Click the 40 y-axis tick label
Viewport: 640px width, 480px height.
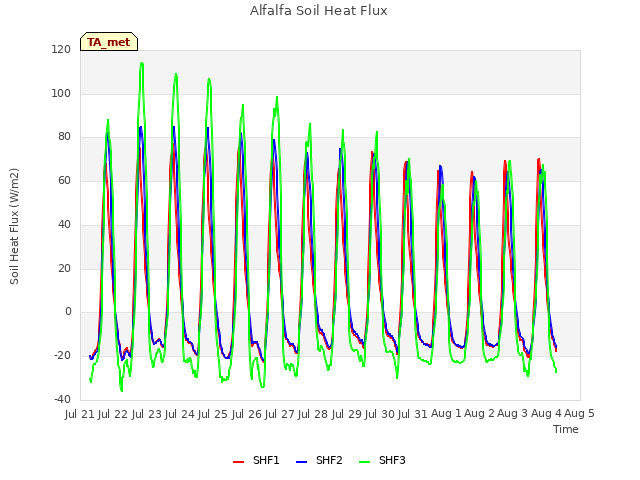coord(64,224)
